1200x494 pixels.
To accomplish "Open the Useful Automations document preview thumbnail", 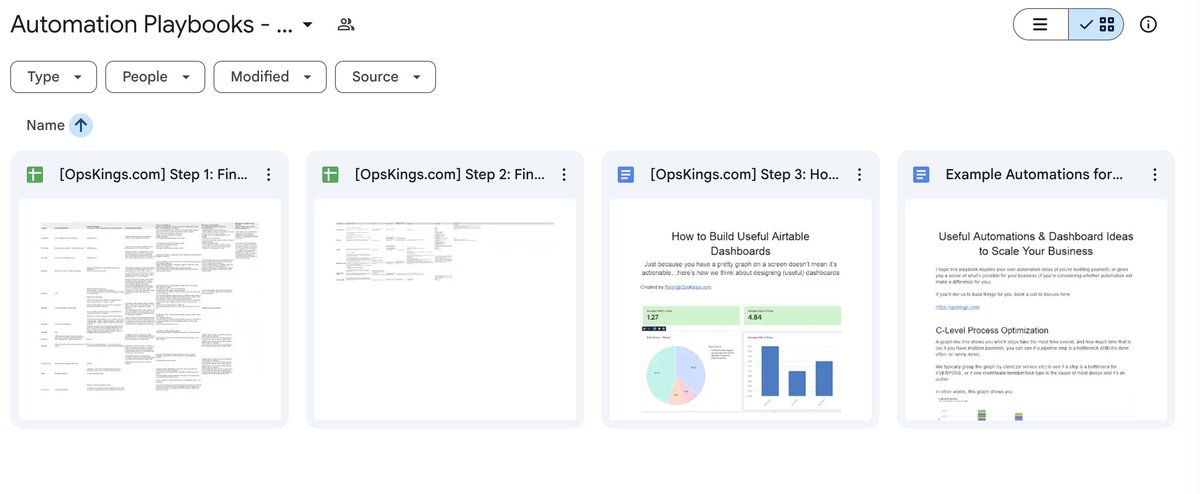I will click(x=1036, y=310).
